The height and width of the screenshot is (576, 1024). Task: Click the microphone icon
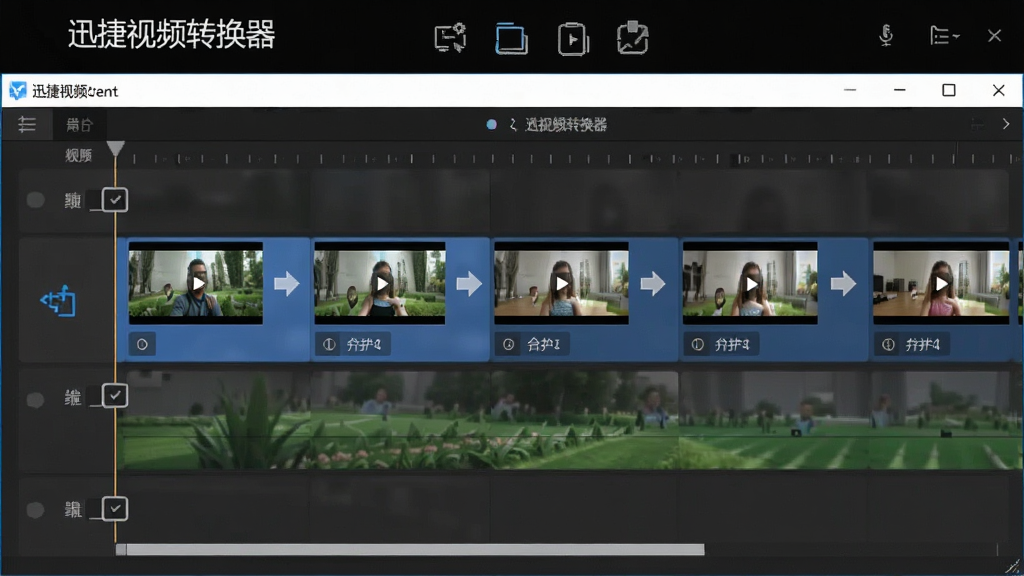pos(886,35)
